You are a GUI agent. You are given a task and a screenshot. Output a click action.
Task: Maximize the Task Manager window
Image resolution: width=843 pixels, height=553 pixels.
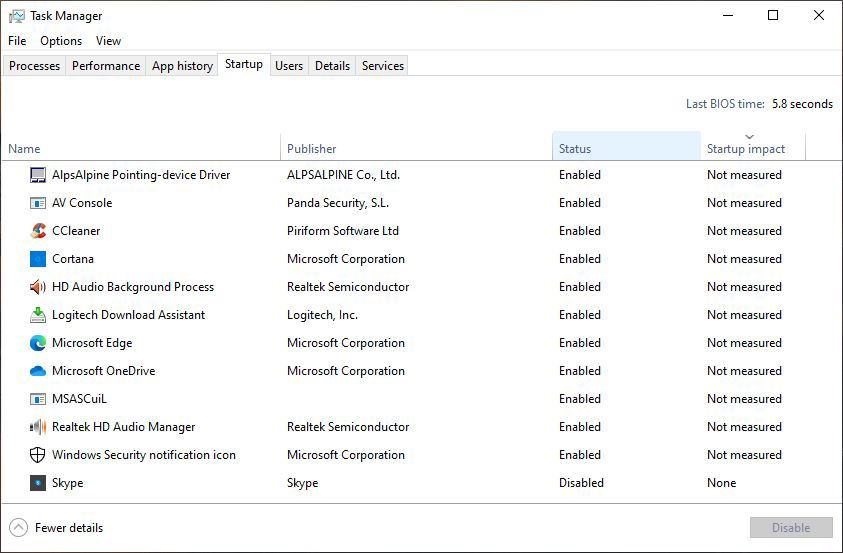click(773, 16)
